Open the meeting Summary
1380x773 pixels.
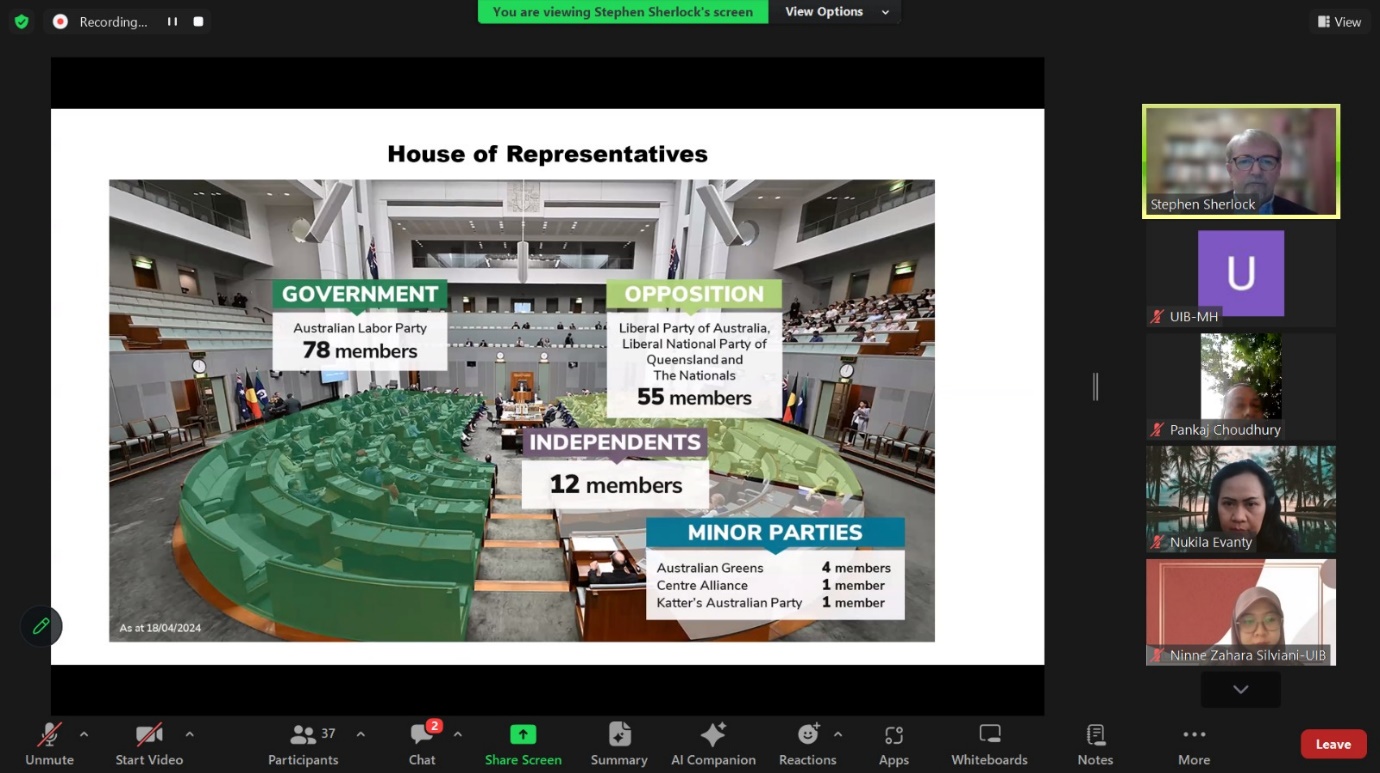tap(619, 745)
